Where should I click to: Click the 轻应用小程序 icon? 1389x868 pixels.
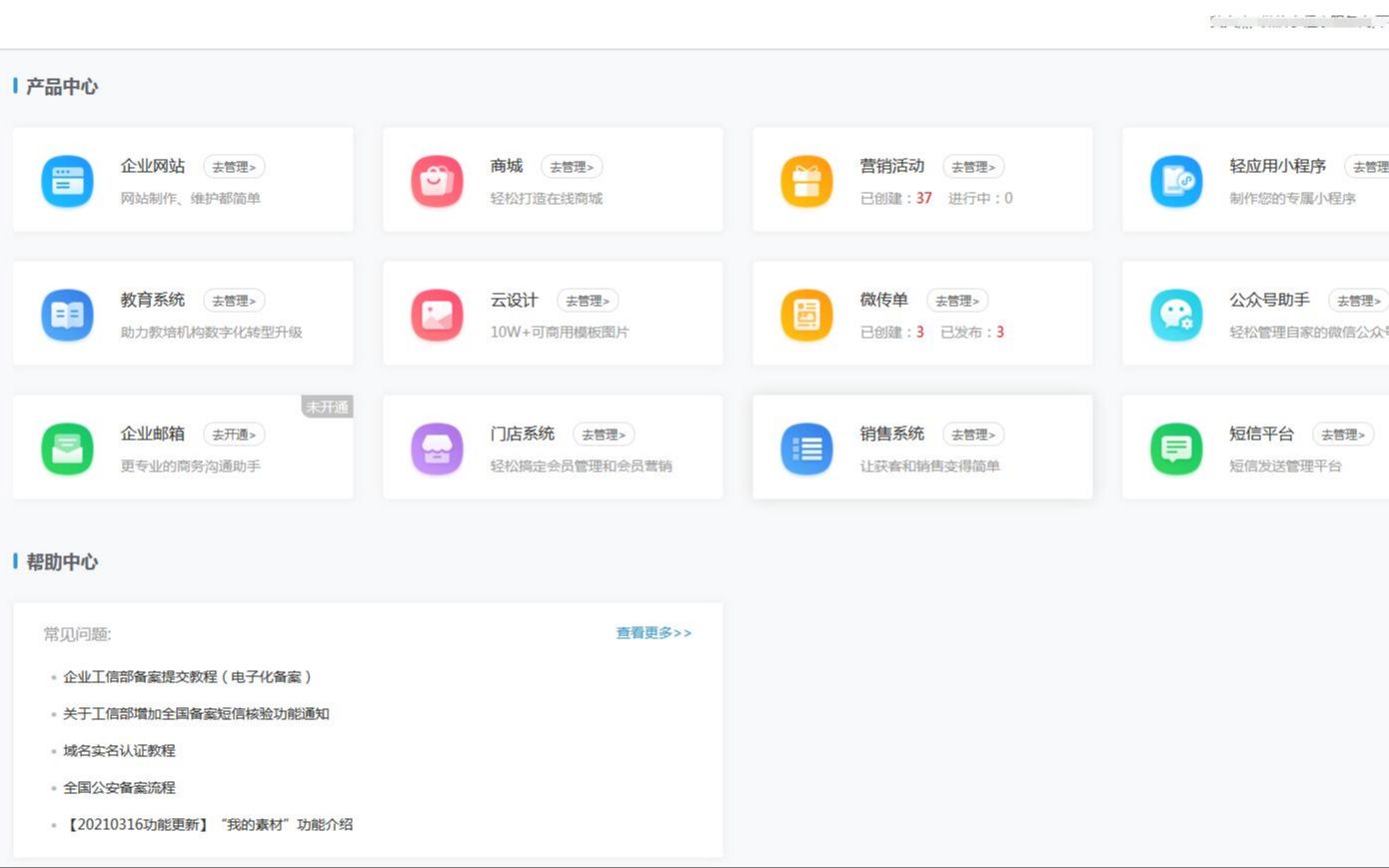click(1176, 181)
